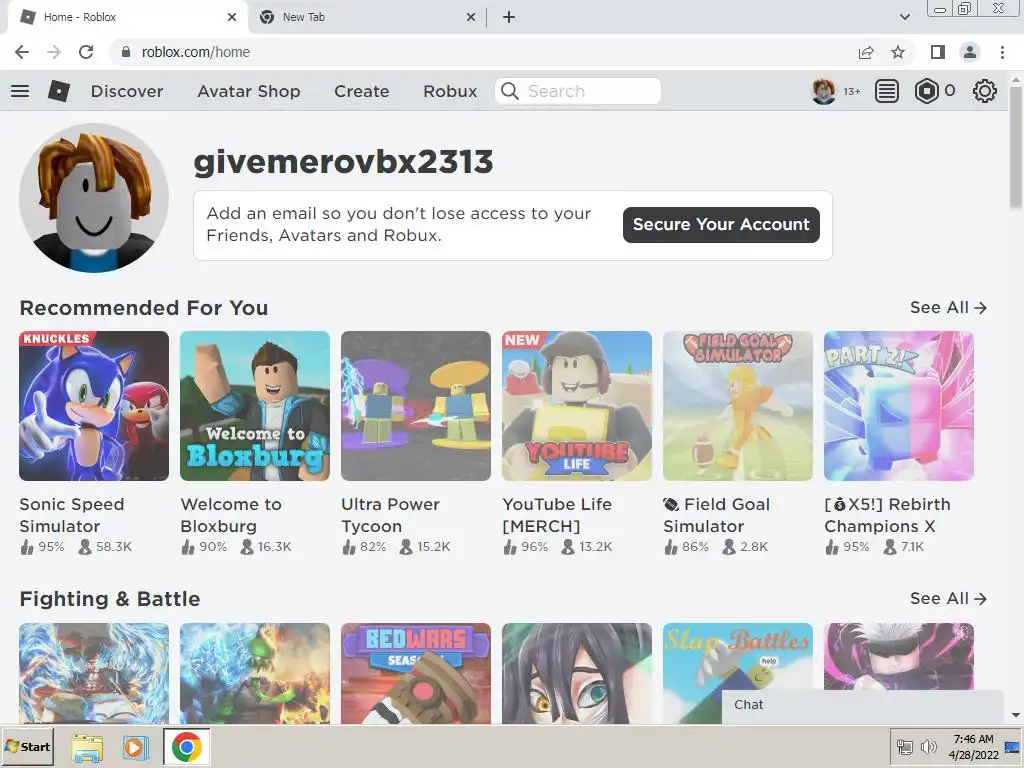
Task: Switch to the New Tab browser tab
Action: pyautogui.click(x=366, y=17)
